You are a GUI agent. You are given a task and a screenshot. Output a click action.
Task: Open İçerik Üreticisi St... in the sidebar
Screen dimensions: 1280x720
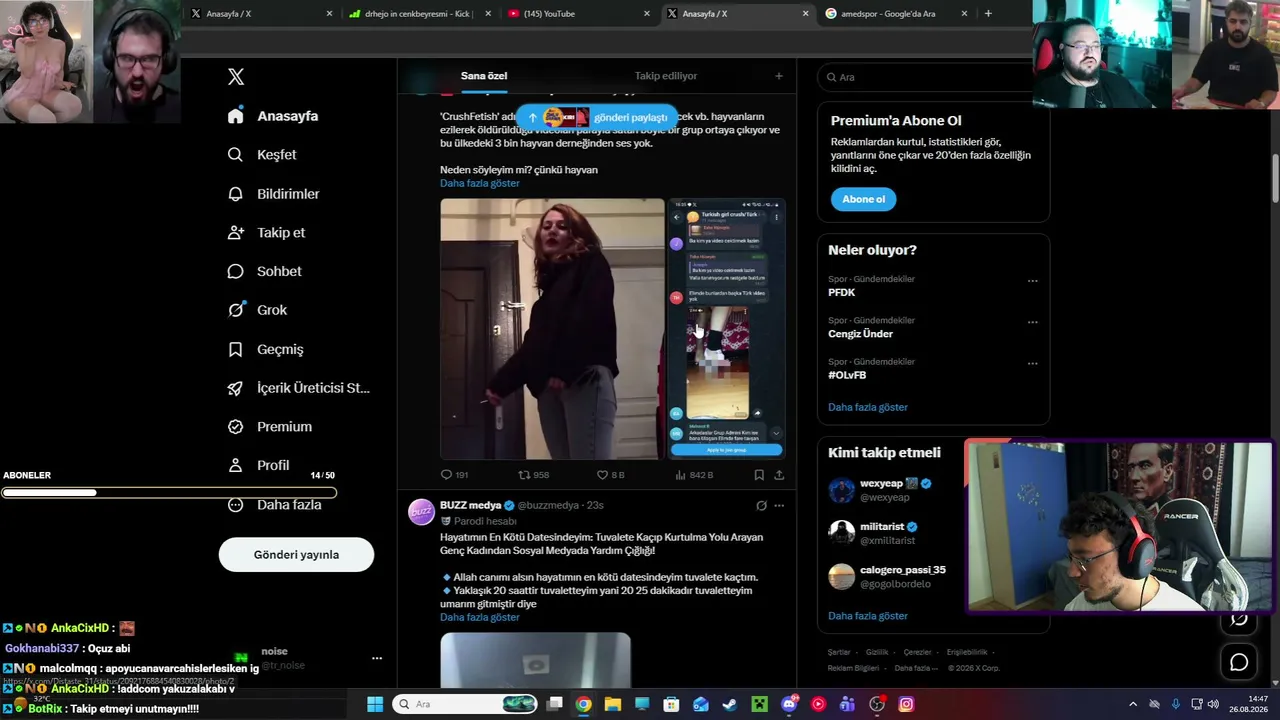(x=298, y=388)
